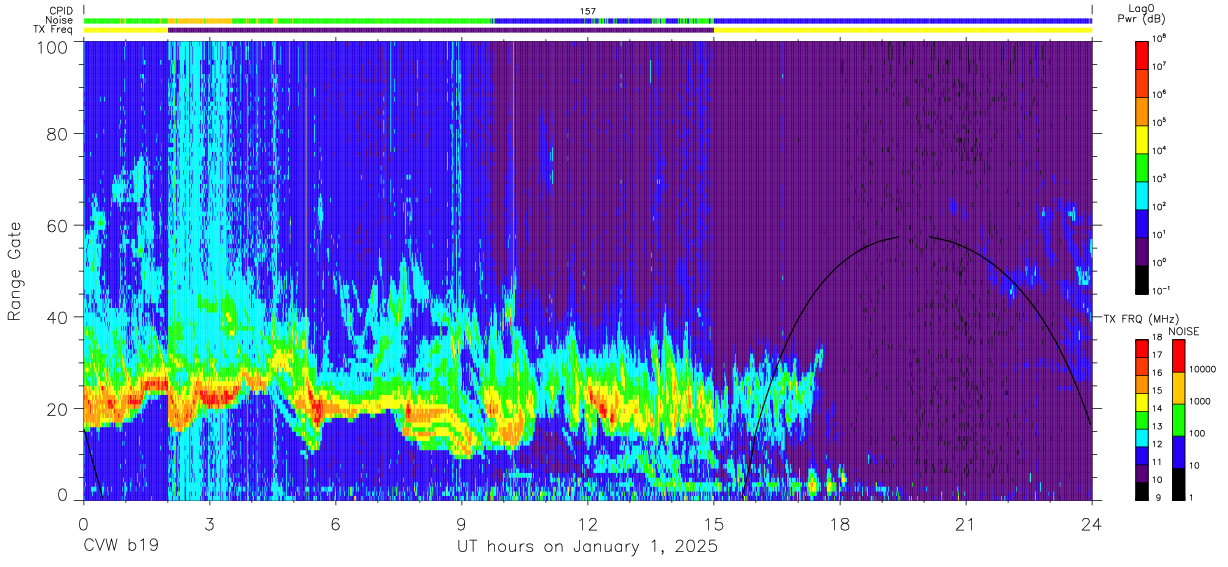Select the cyan segment of TX FRQ colorbar

click(x=1142, y=438)
